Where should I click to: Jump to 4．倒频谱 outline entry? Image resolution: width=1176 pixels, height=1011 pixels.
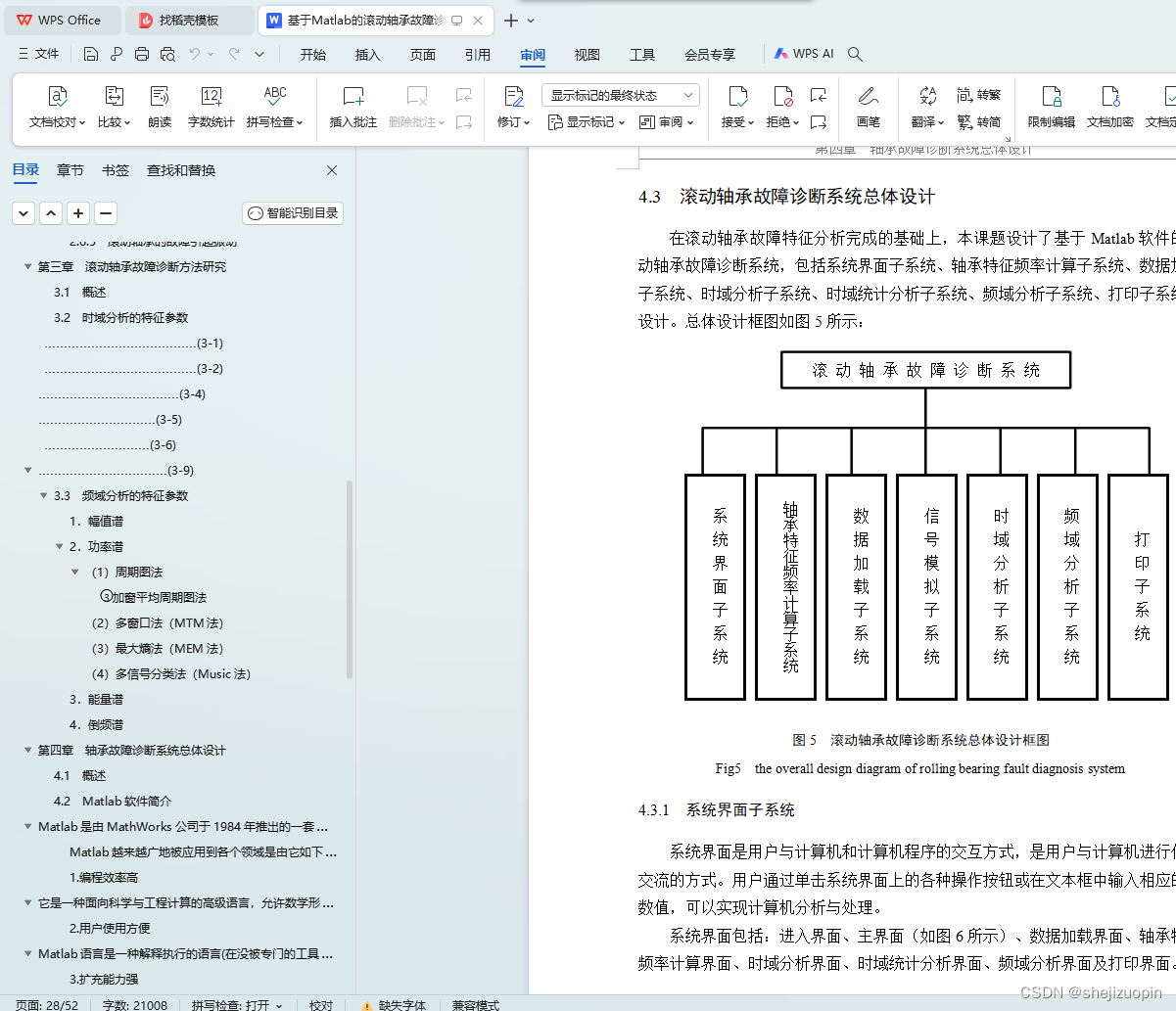click(97, 724)
